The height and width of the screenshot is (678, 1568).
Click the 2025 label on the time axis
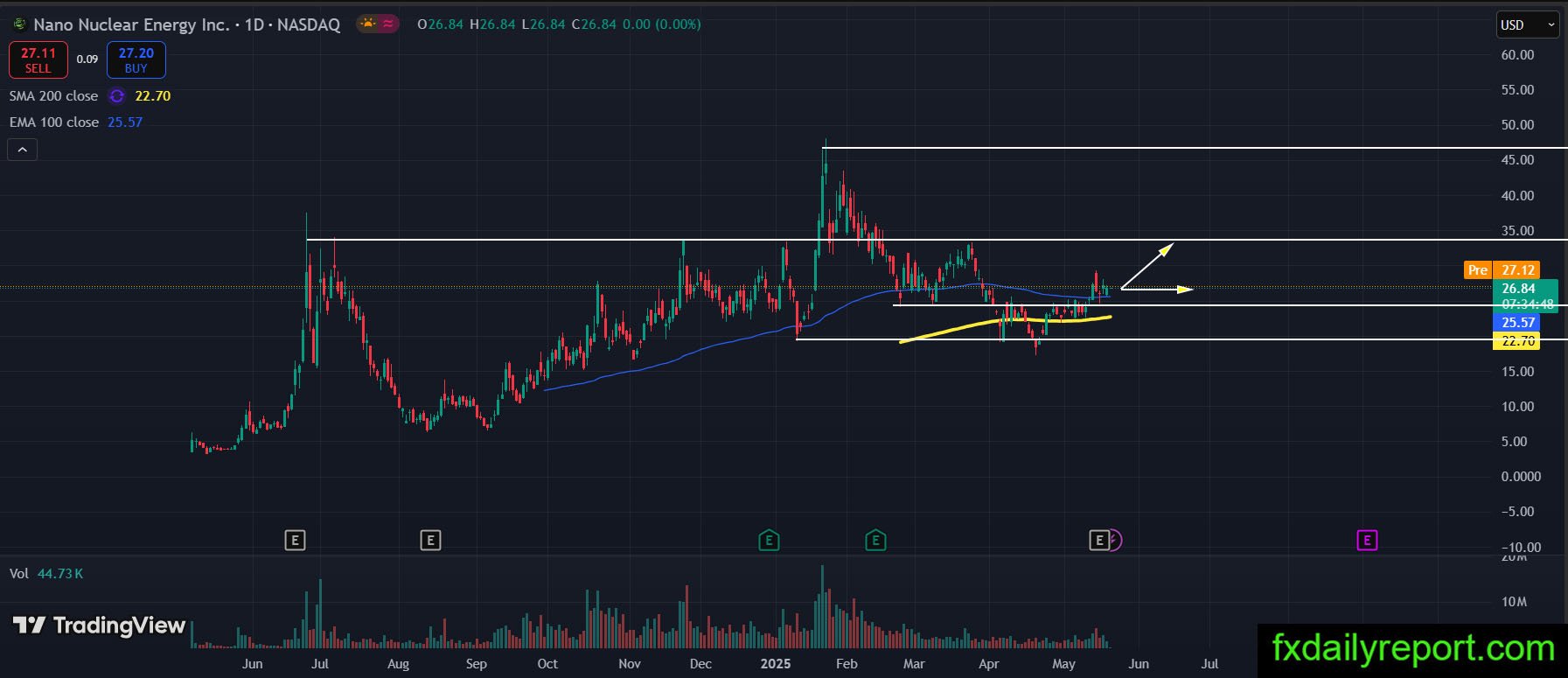pos(776,664)
